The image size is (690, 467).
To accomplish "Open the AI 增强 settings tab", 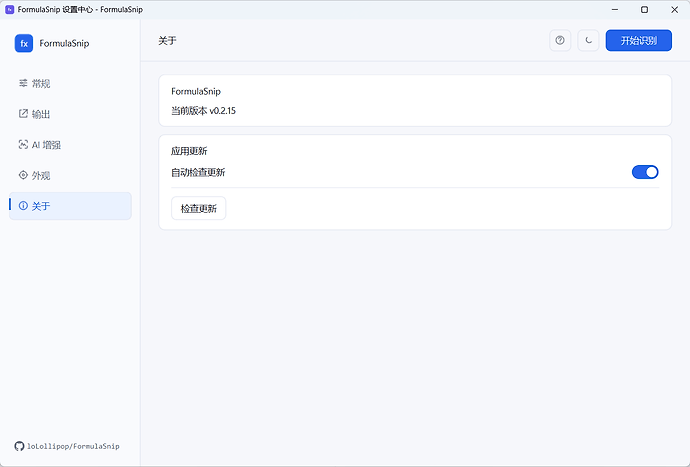I will click(x=70, y=145).
